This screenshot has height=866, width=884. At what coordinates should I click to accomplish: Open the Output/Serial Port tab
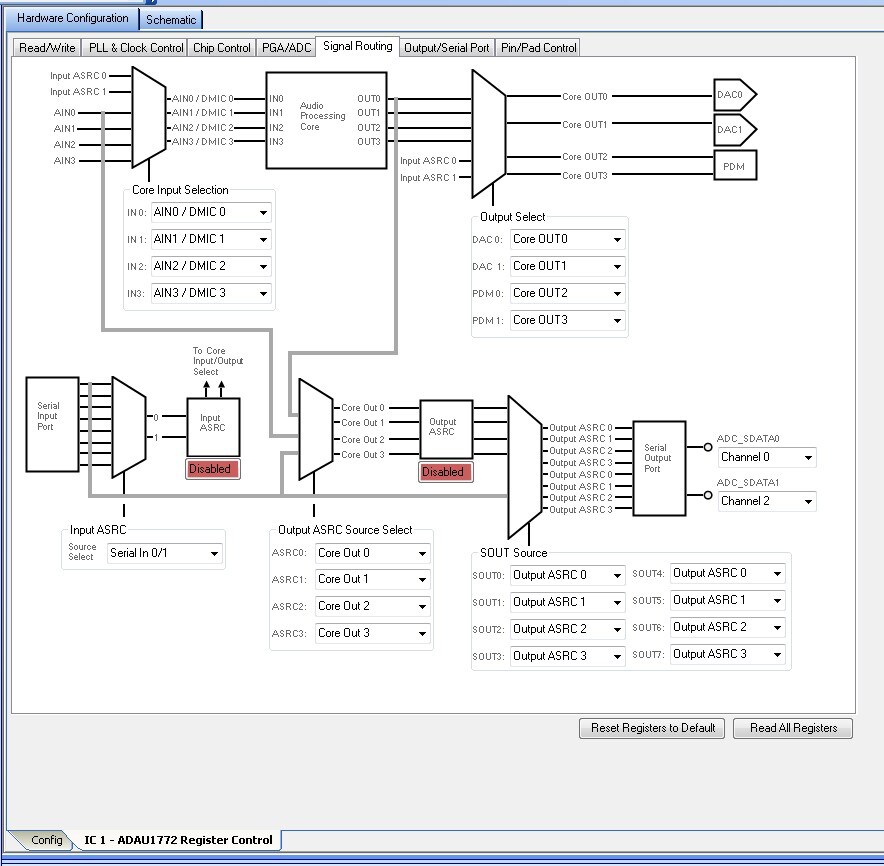point(447,48)
